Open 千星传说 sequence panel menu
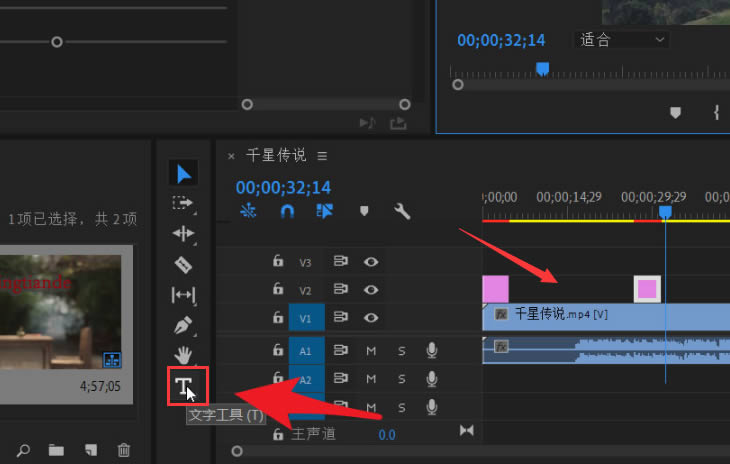 pos(322,156)
